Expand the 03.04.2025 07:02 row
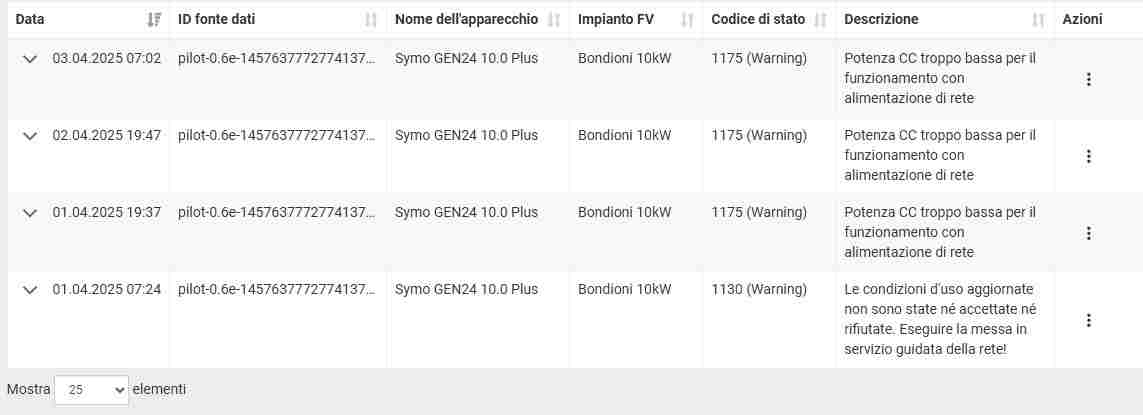1143x415 pixels. (30, 59)
